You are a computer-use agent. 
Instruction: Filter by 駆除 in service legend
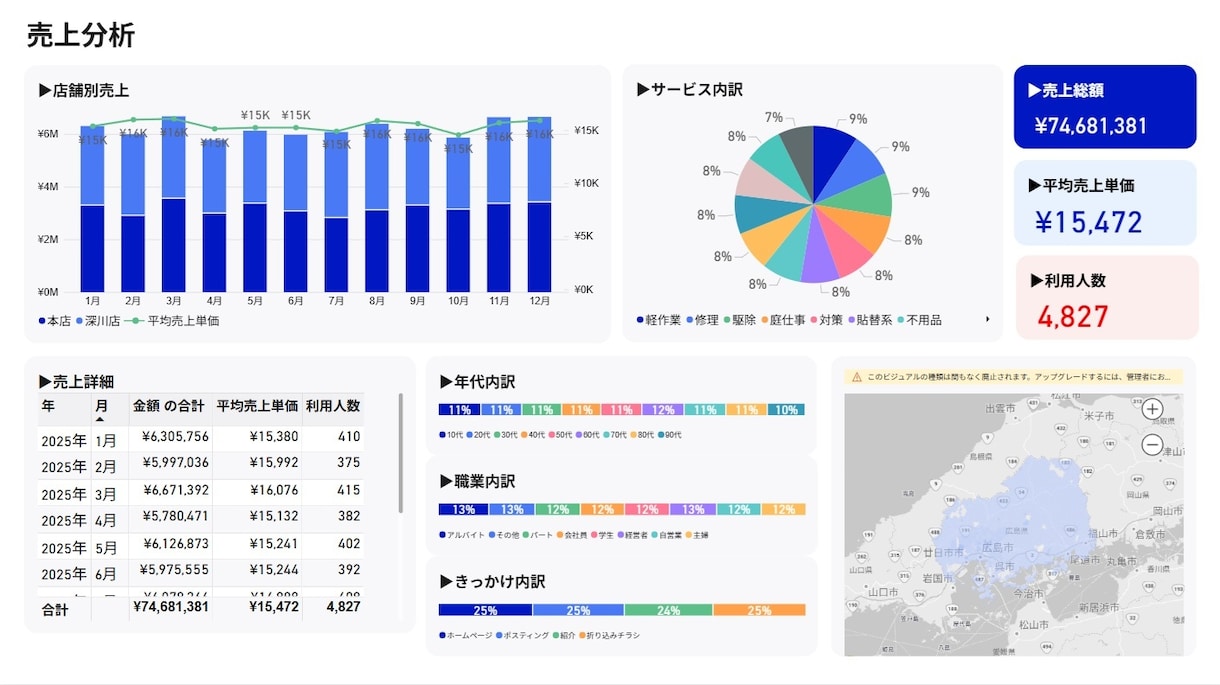[740, 320]
